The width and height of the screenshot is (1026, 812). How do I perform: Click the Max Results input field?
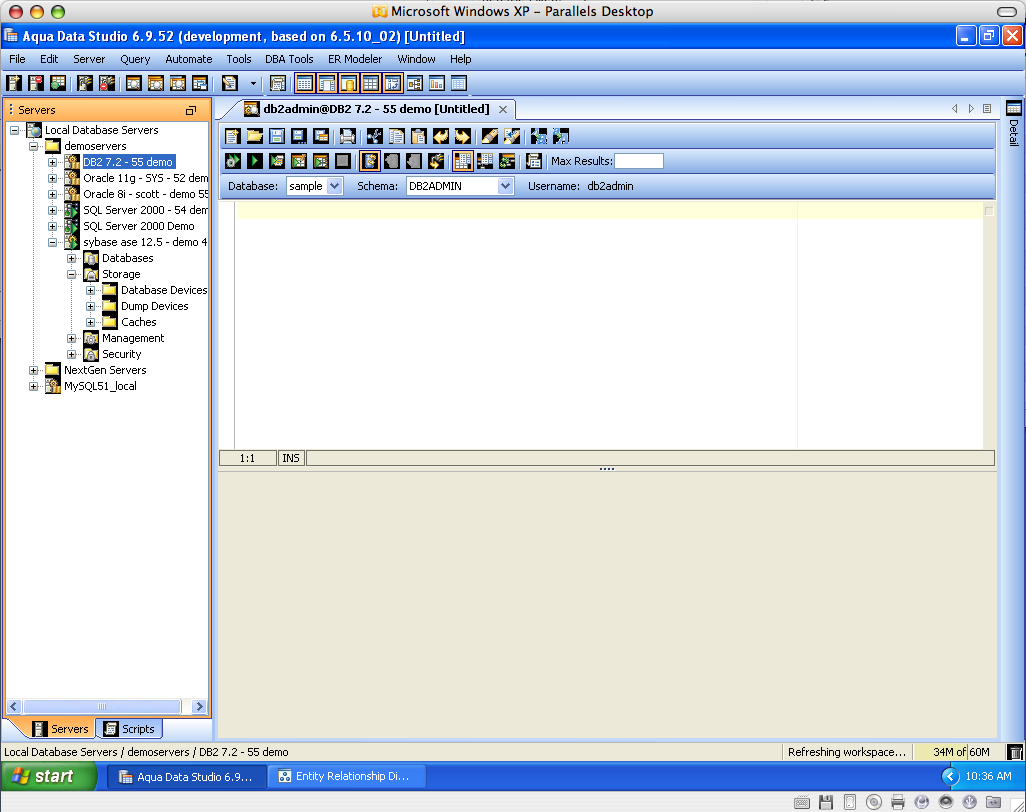pos(639,161)
